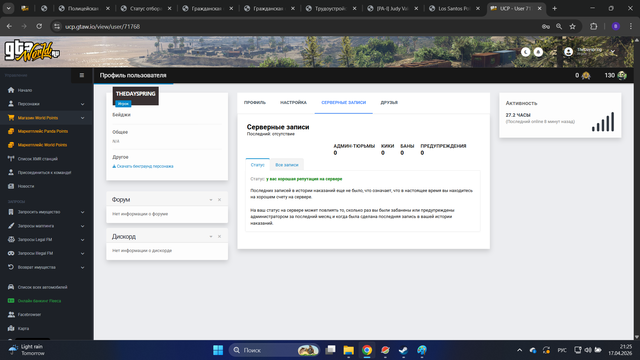Toggle dark mode with moon icon
The height and width of the screenshot is (360, 640).
tap(525, 52)
